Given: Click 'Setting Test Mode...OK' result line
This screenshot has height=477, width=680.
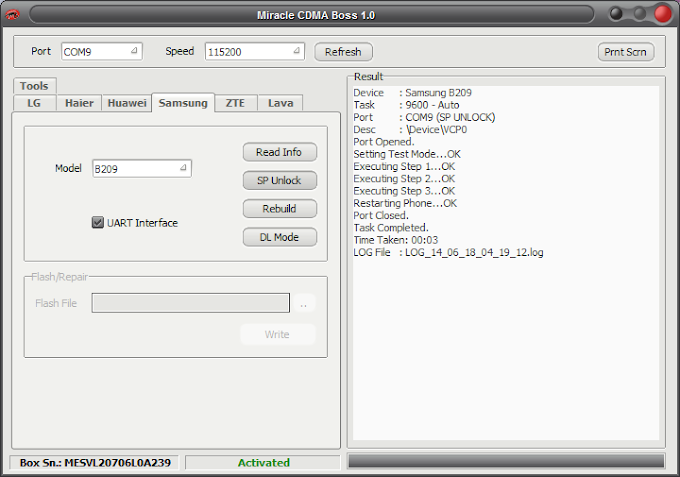Looking at the screenshot, I should [x=407, y=154].
